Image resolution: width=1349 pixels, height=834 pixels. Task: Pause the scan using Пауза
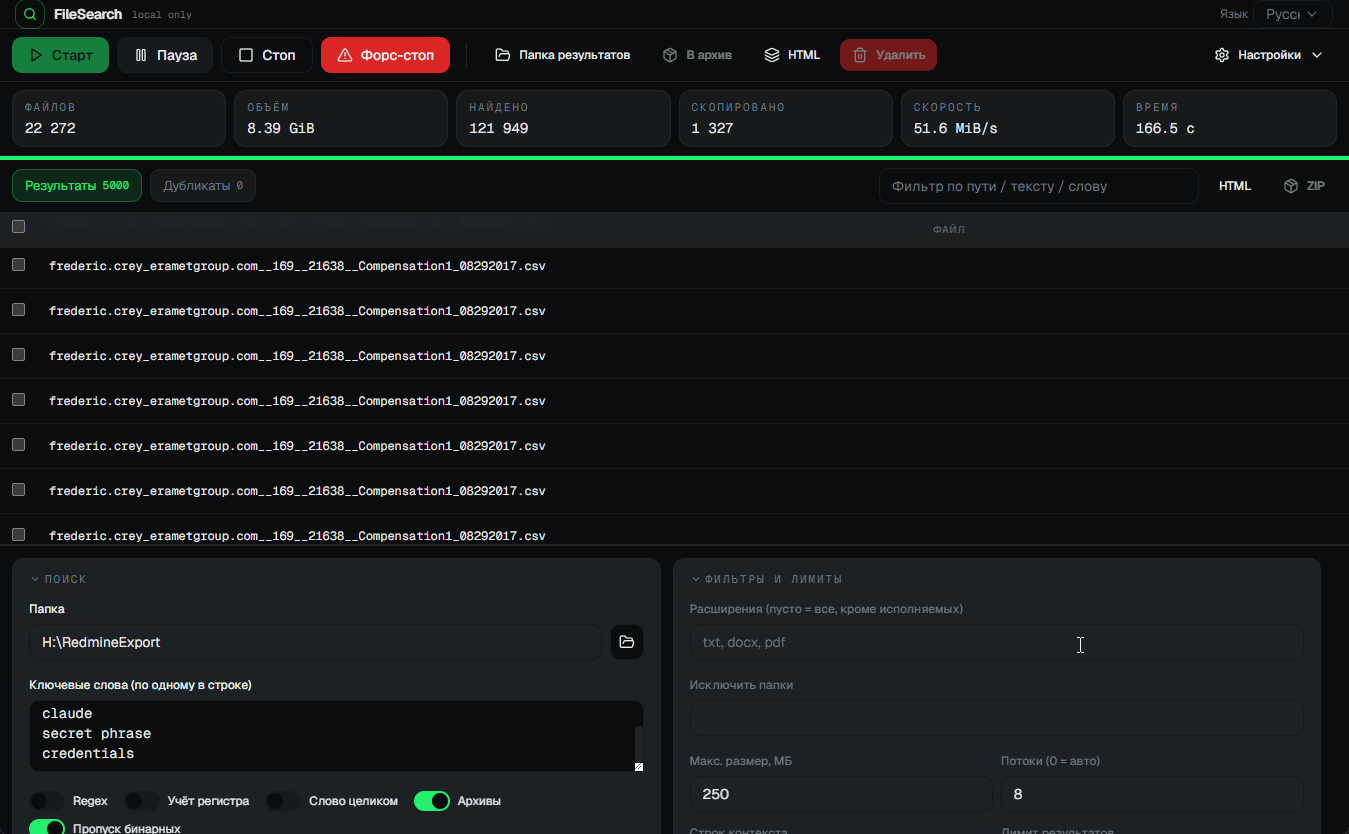pyautogui.click(x=165, y=55)
